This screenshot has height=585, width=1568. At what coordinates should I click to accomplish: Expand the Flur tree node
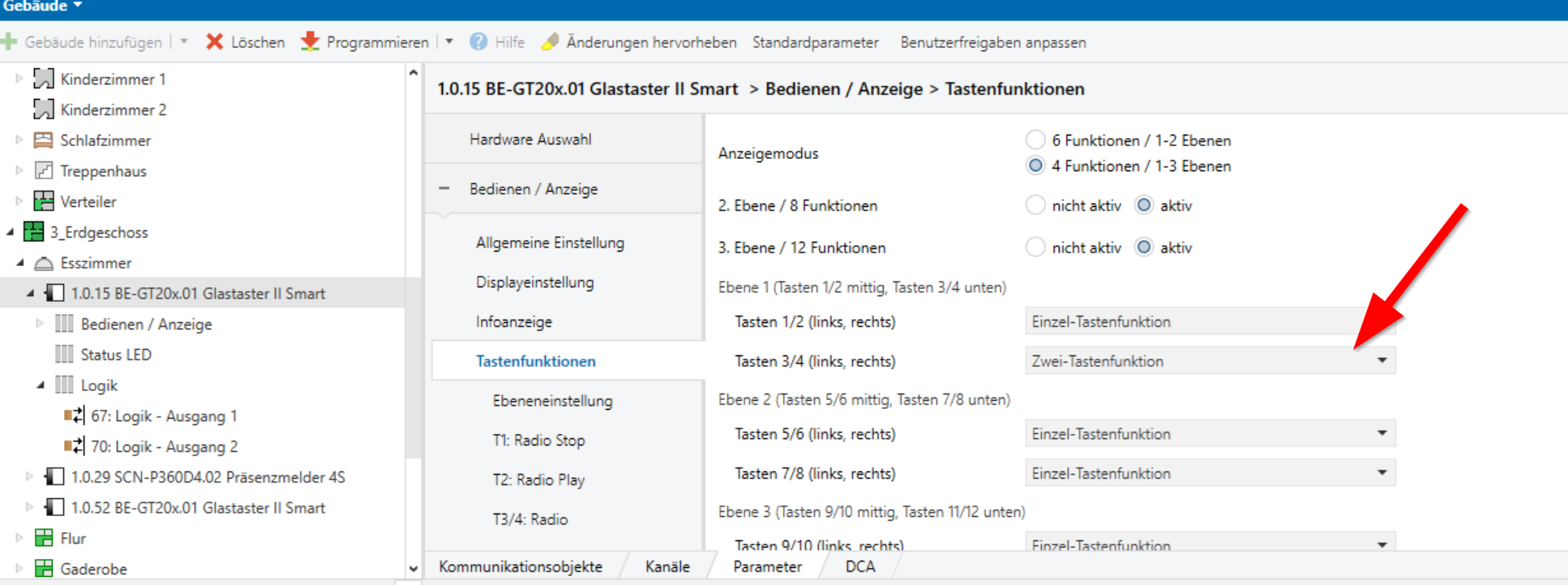[19, 537]
